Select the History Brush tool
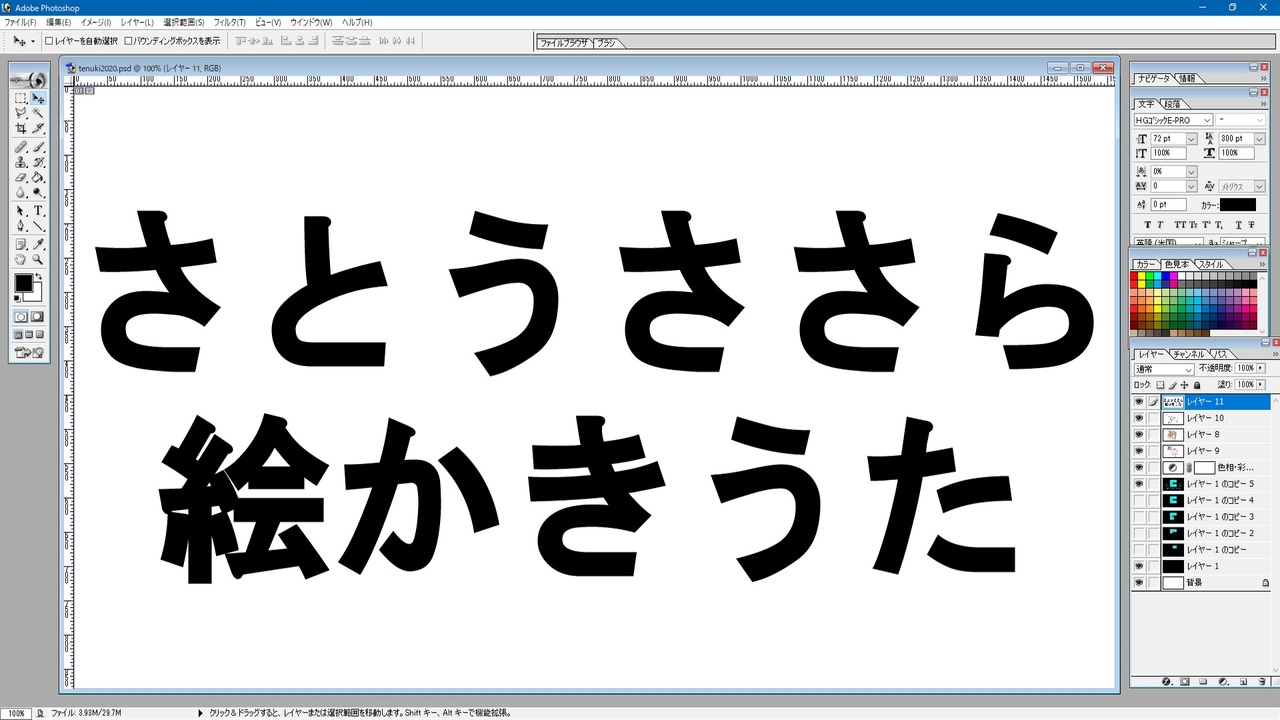 click(38, 162)
